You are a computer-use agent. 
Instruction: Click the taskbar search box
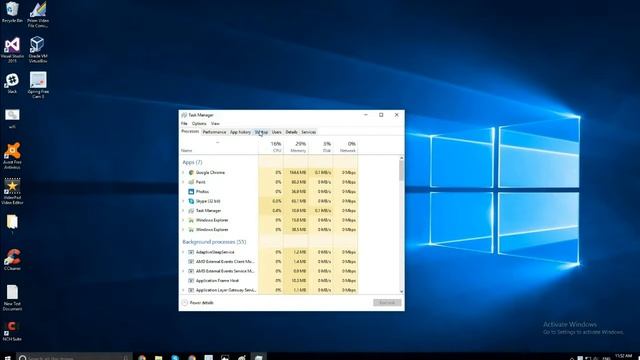pyautogui.click(x=75, y=357)
